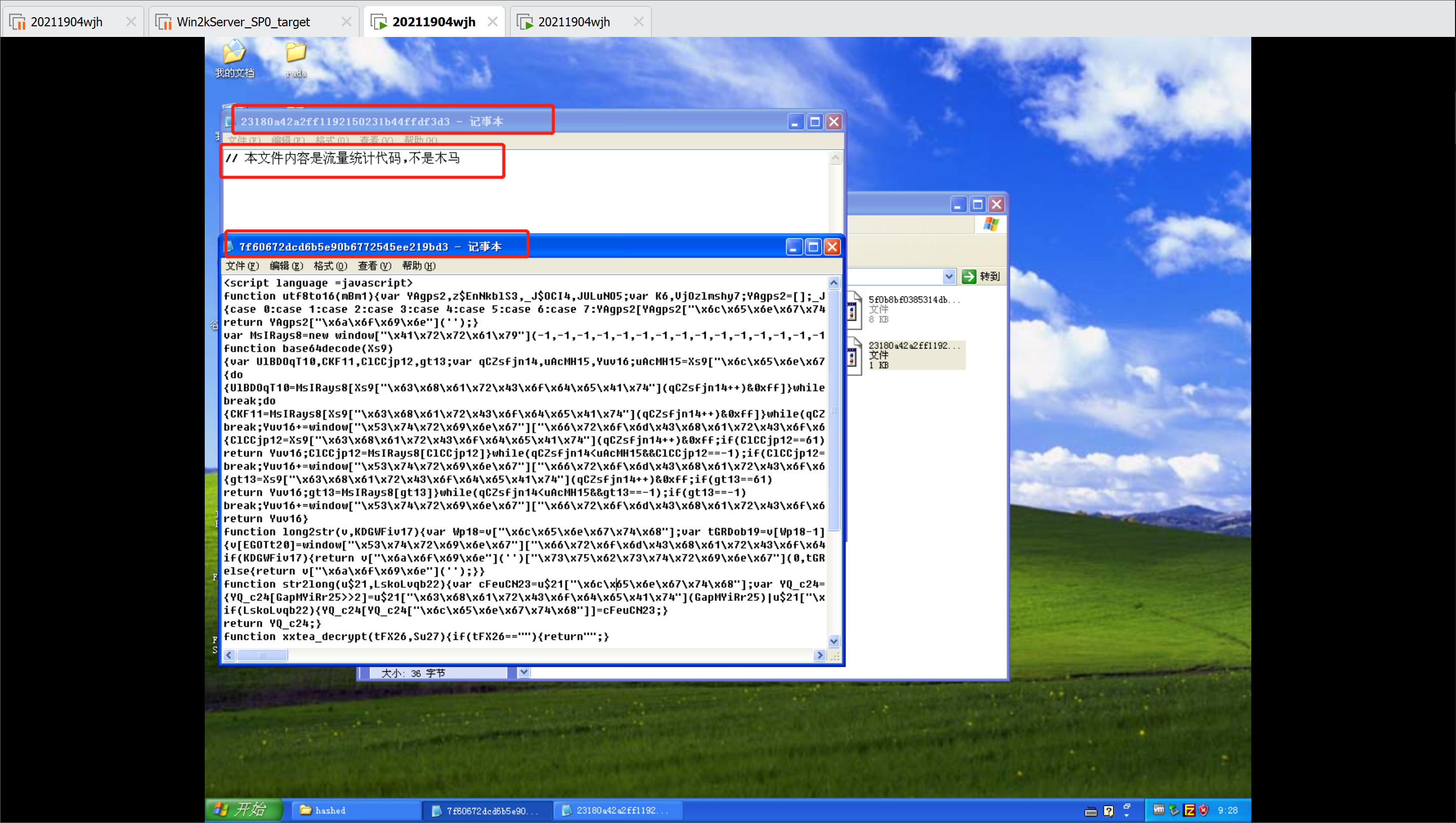Open 文件 menu in front Notepad
Viewport: 1456px width, 823px height.
pos(242,266)
